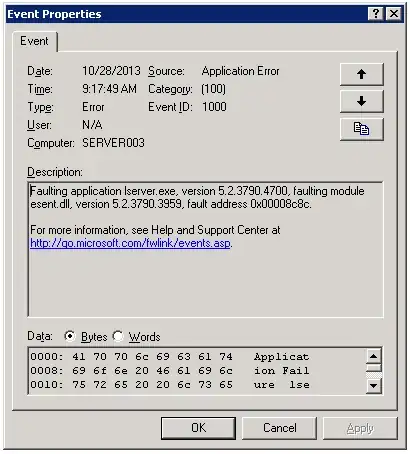Show the previous event with up arrow
The width and height of the screenshot is (410, 454).
(x=362, y=74)
